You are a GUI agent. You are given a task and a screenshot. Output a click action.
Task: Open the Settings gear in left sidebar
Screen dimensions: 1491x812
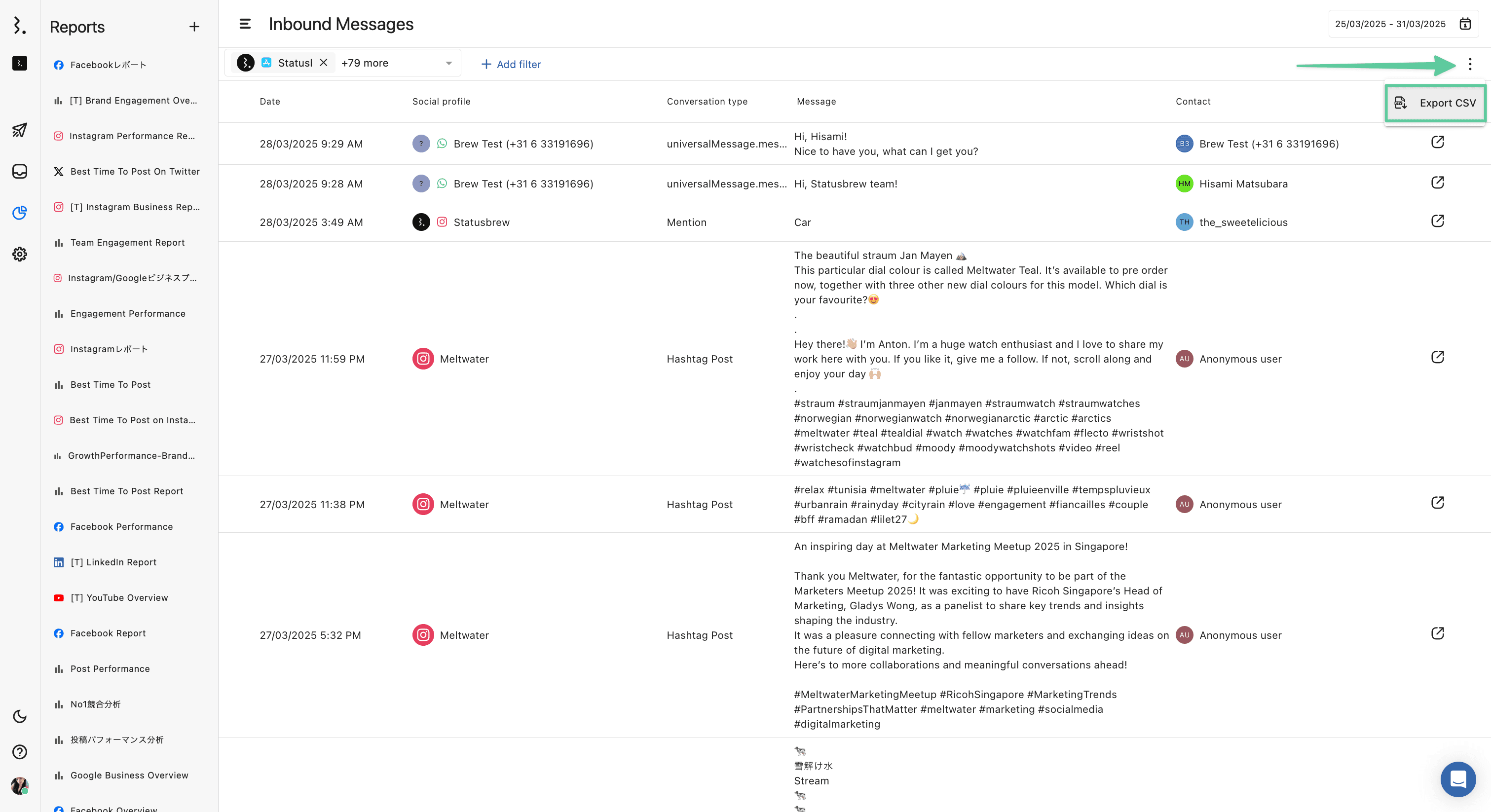[x=20, y=254]
